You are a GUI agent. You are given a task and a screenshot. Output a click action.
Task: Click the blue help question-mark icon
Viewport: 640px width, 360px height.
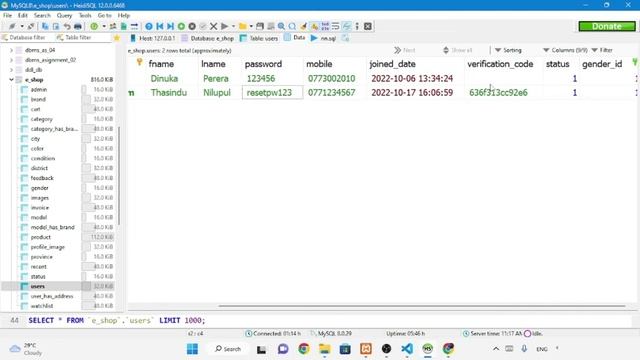(149, 27)
